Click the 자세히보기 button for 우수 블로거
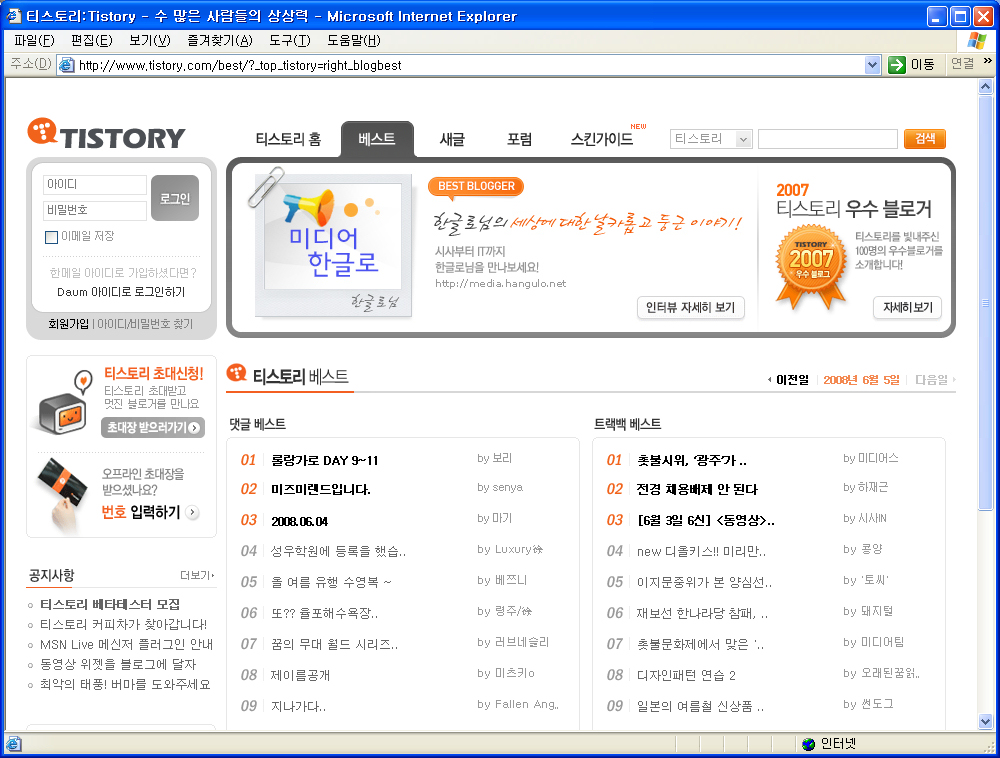 908,307
